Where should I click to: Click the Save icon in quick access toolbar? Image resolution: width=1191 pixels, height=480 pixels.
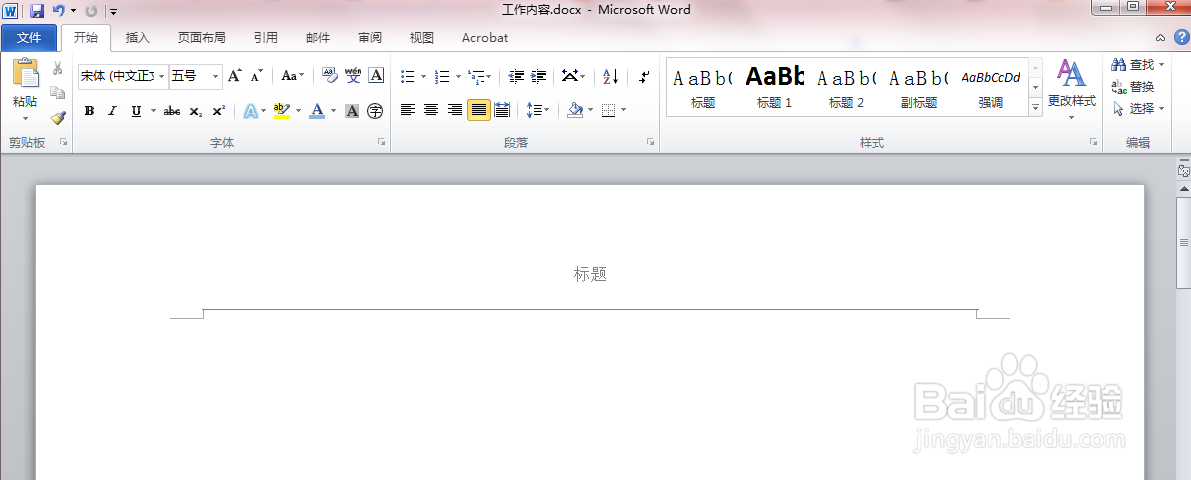pyautogui.click(x=36, y=11)
